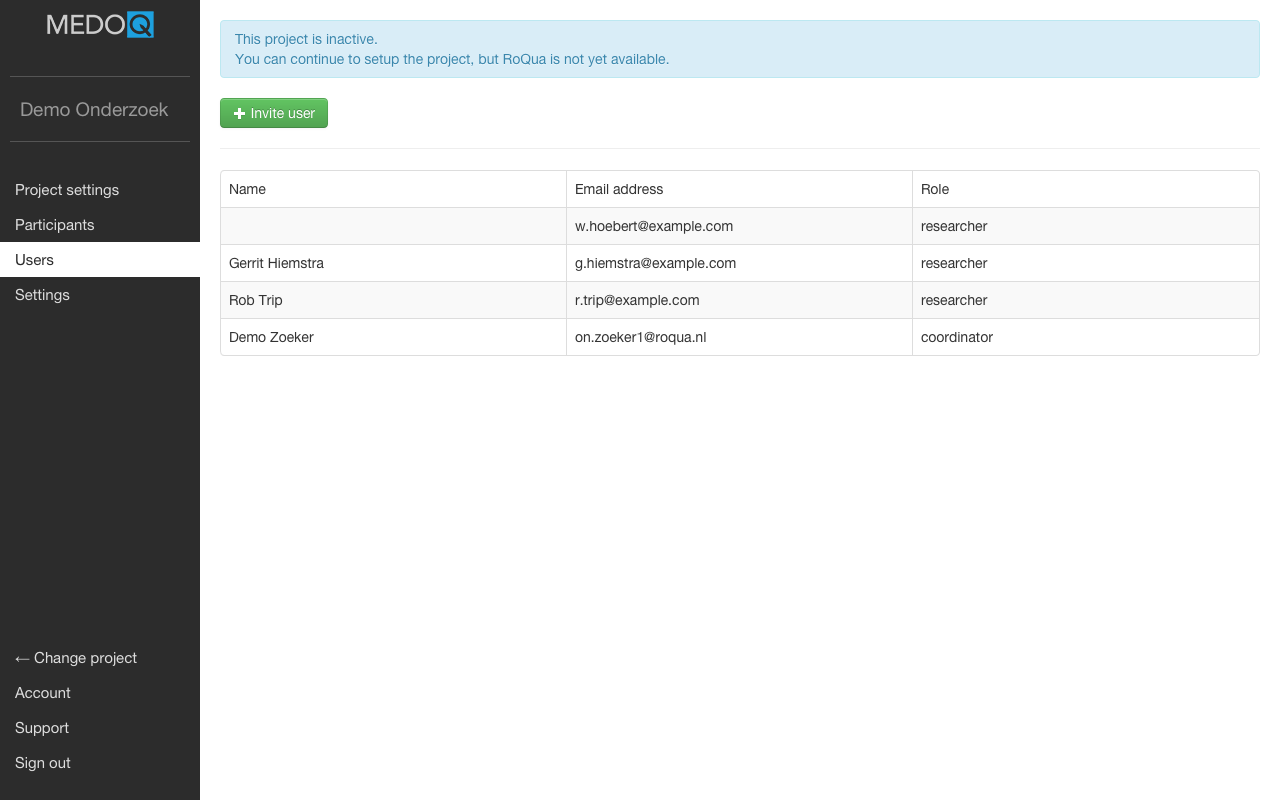Click the Role column header
Image resolution: width=1280 pixels, height=800 pixels.
pyautogui.click(x=935, y=189)
